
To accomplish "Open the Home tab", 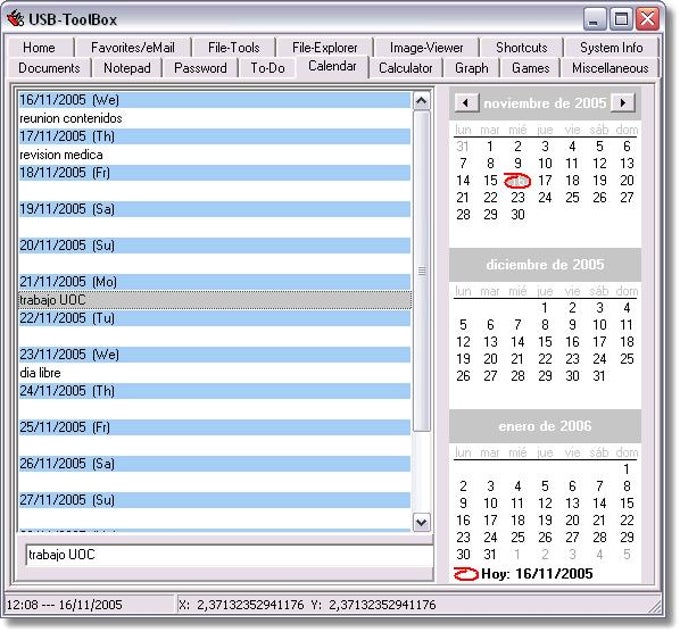I will [39, 47].
